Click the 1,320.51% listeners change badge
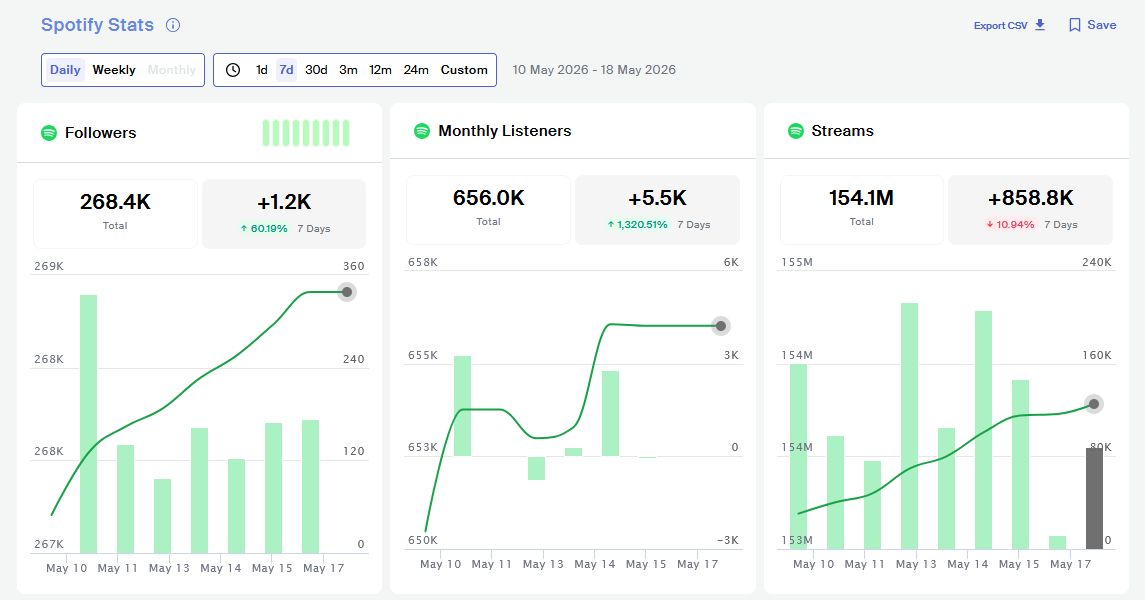 637,225
